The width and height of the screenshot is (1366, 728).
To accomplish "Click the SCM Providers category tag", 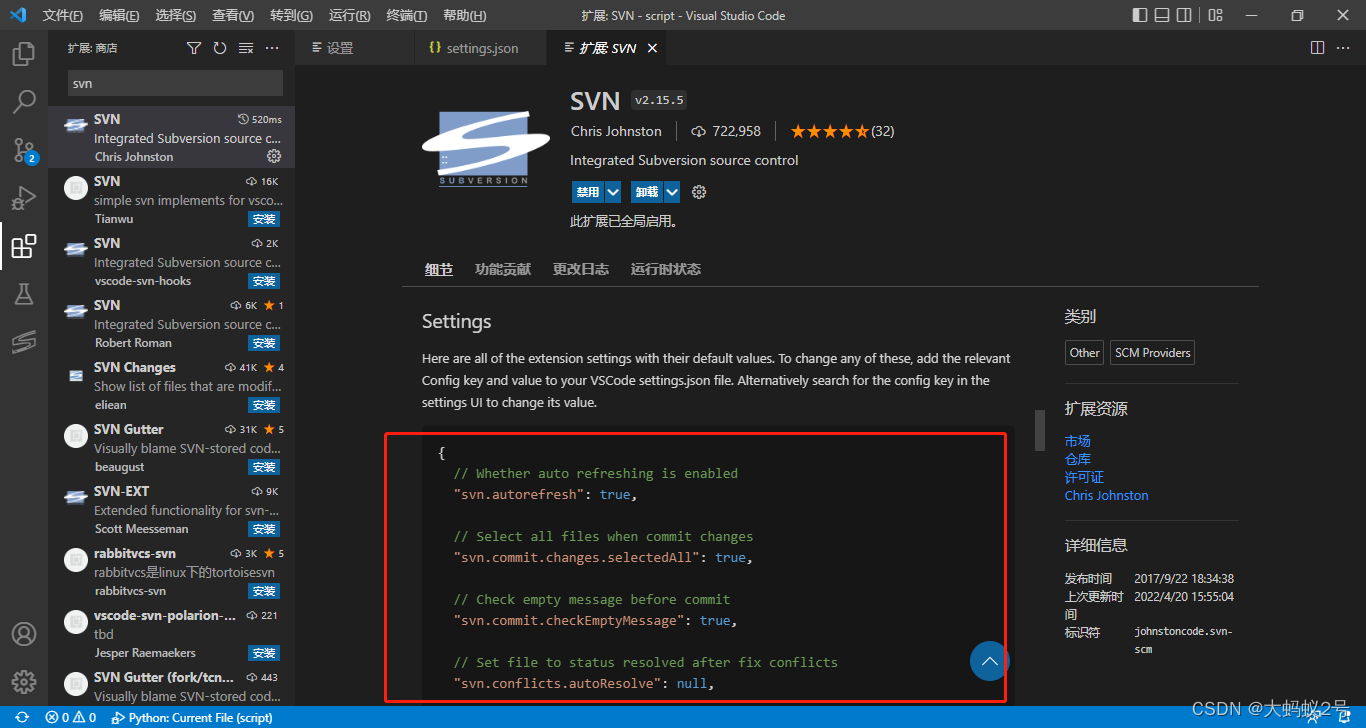I will point(1153,352).
